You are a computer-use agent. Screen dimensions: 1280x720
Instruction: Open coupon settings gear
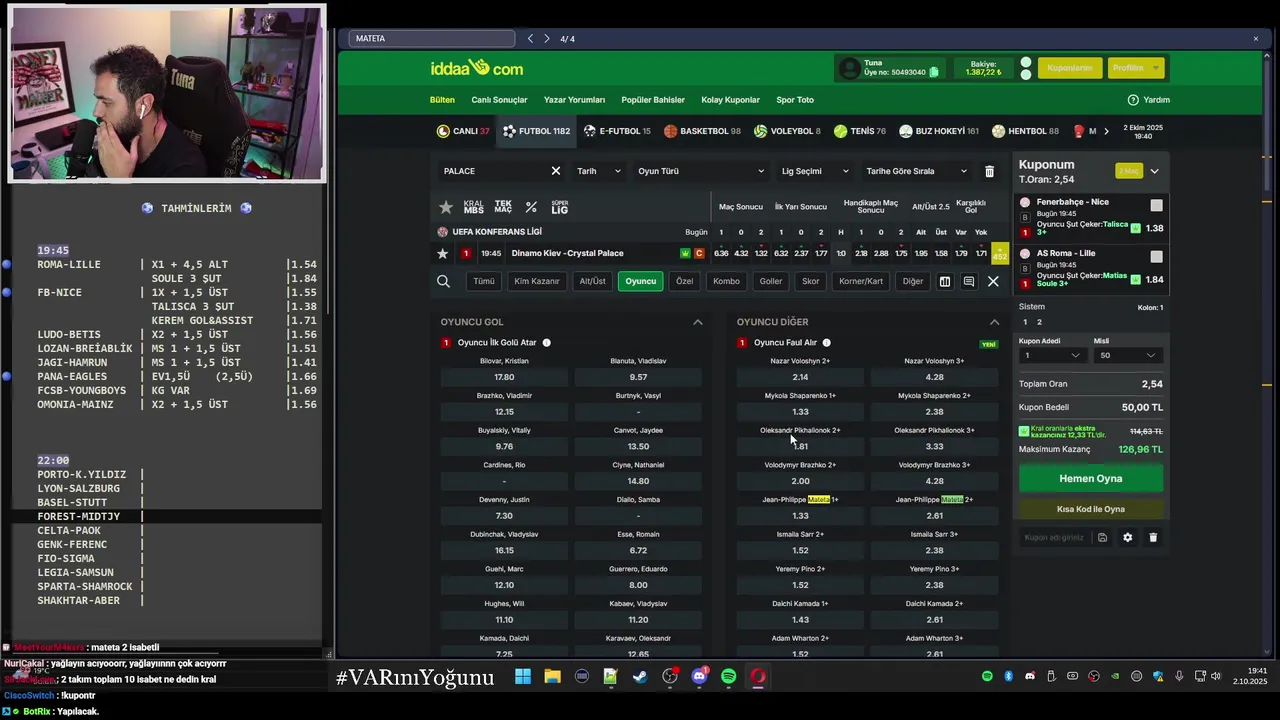coord(1127,538)
